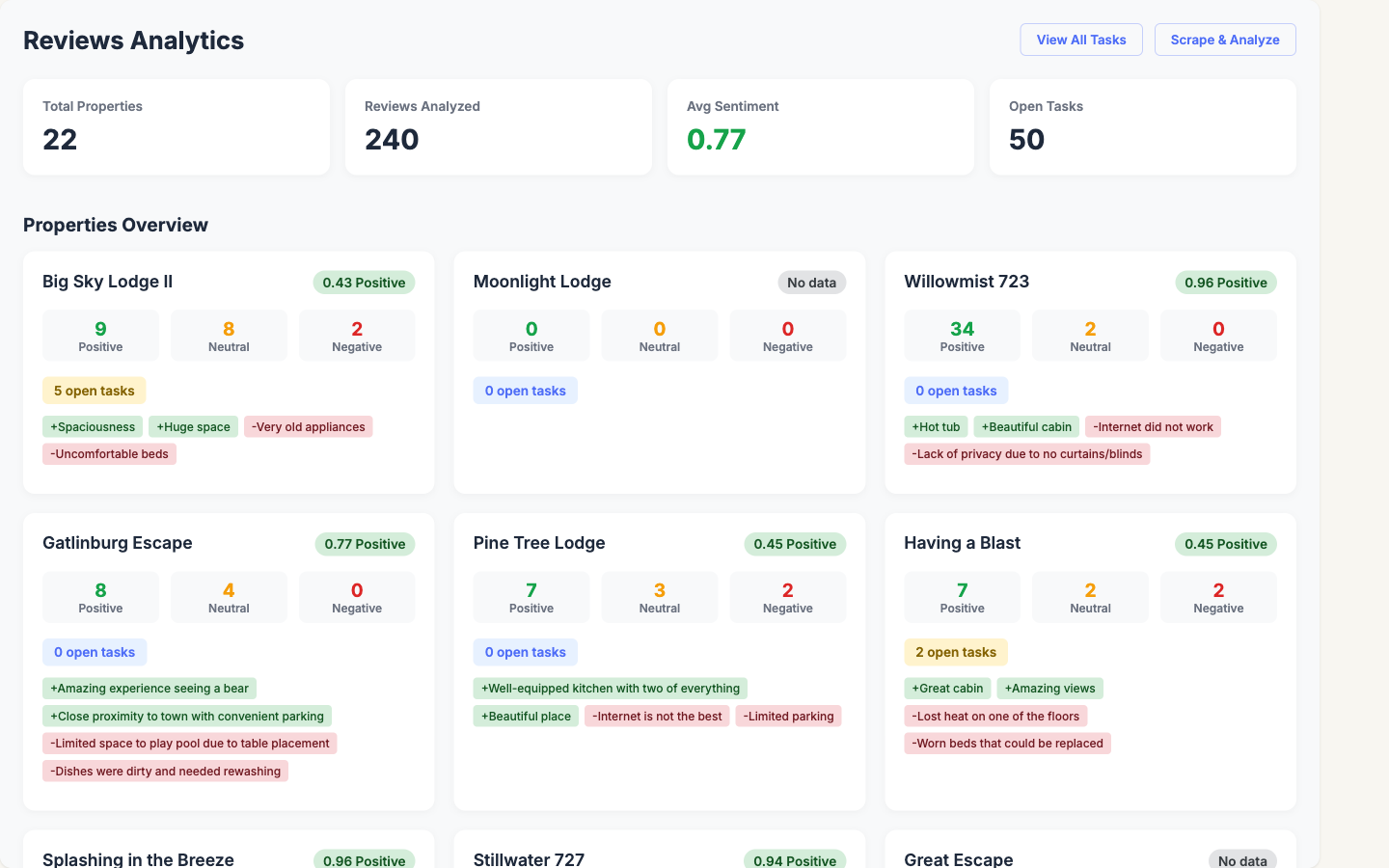Screen dimensions: 1389x868
Task: Click the +Amazing views tag
Action: tap(1050, 689)
